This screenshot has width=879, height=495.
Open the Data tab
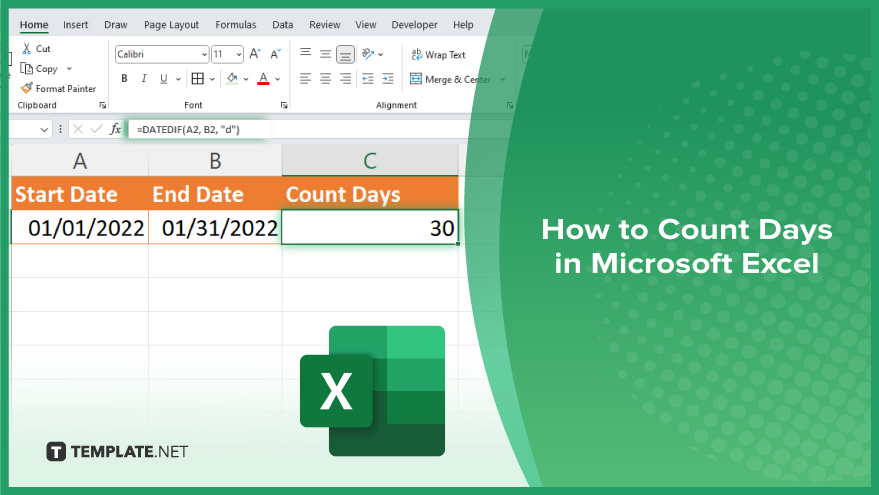pyautogui.click(x=283, y=25)
